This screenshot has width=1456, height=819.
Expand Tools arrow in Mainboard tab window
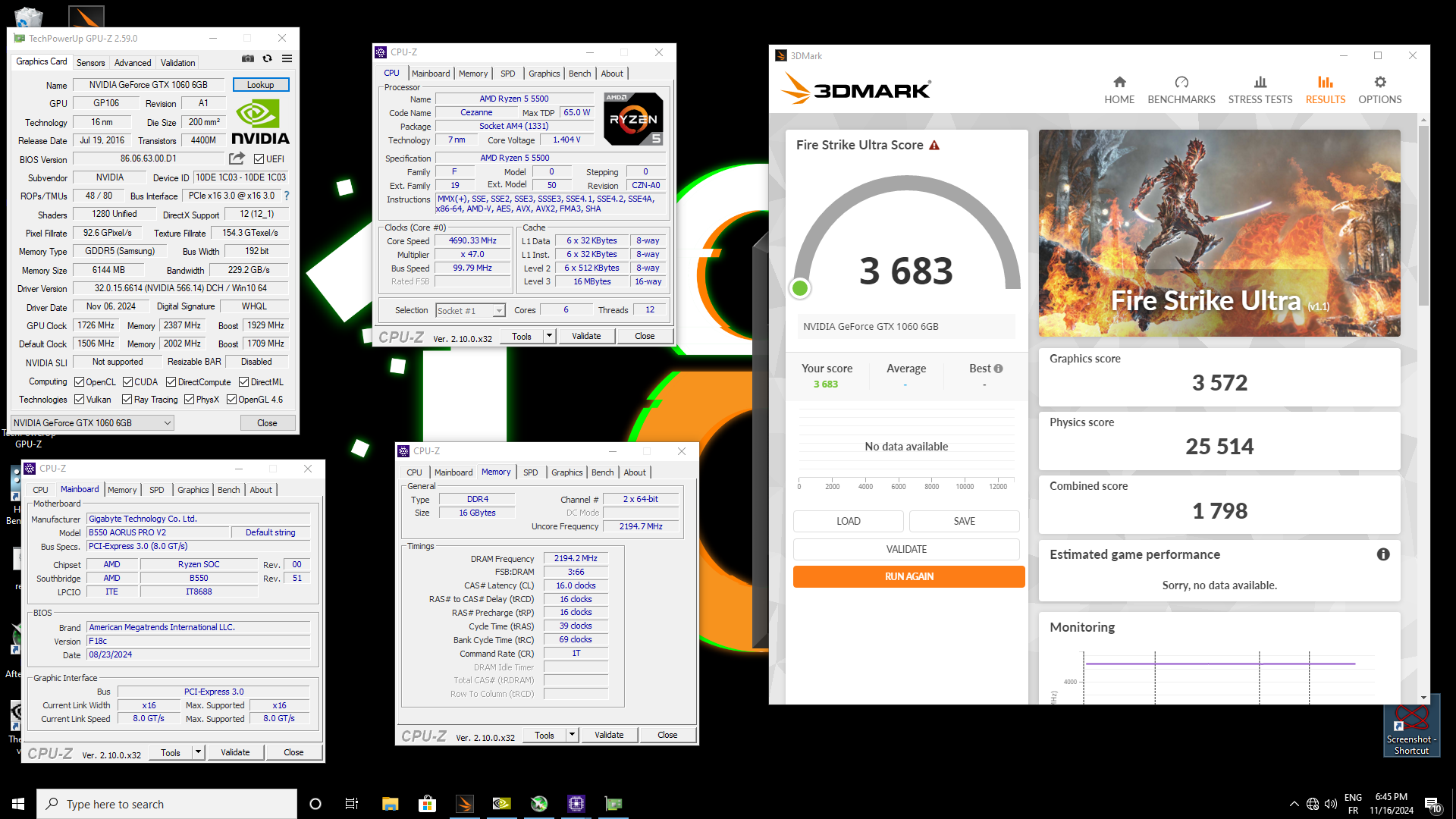point(198,752)
